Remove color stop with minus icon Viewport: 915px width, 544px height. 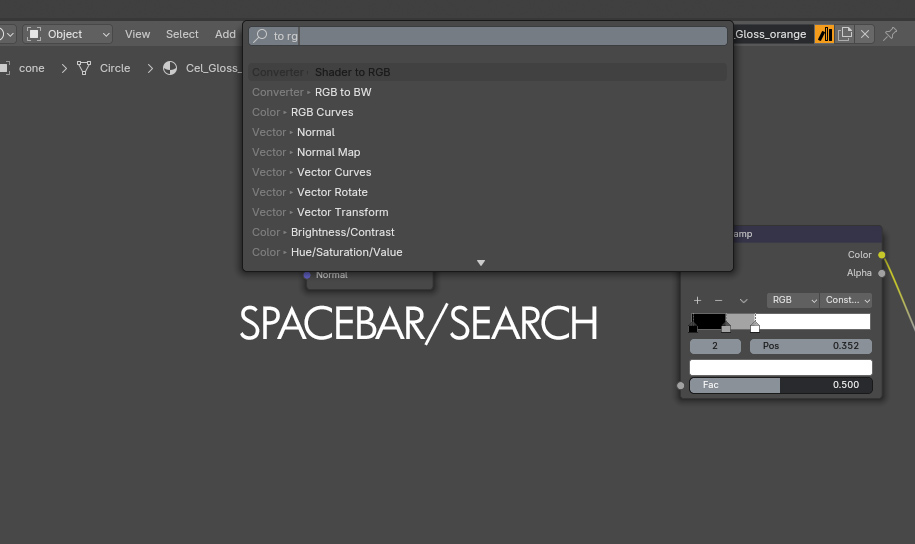718,300
